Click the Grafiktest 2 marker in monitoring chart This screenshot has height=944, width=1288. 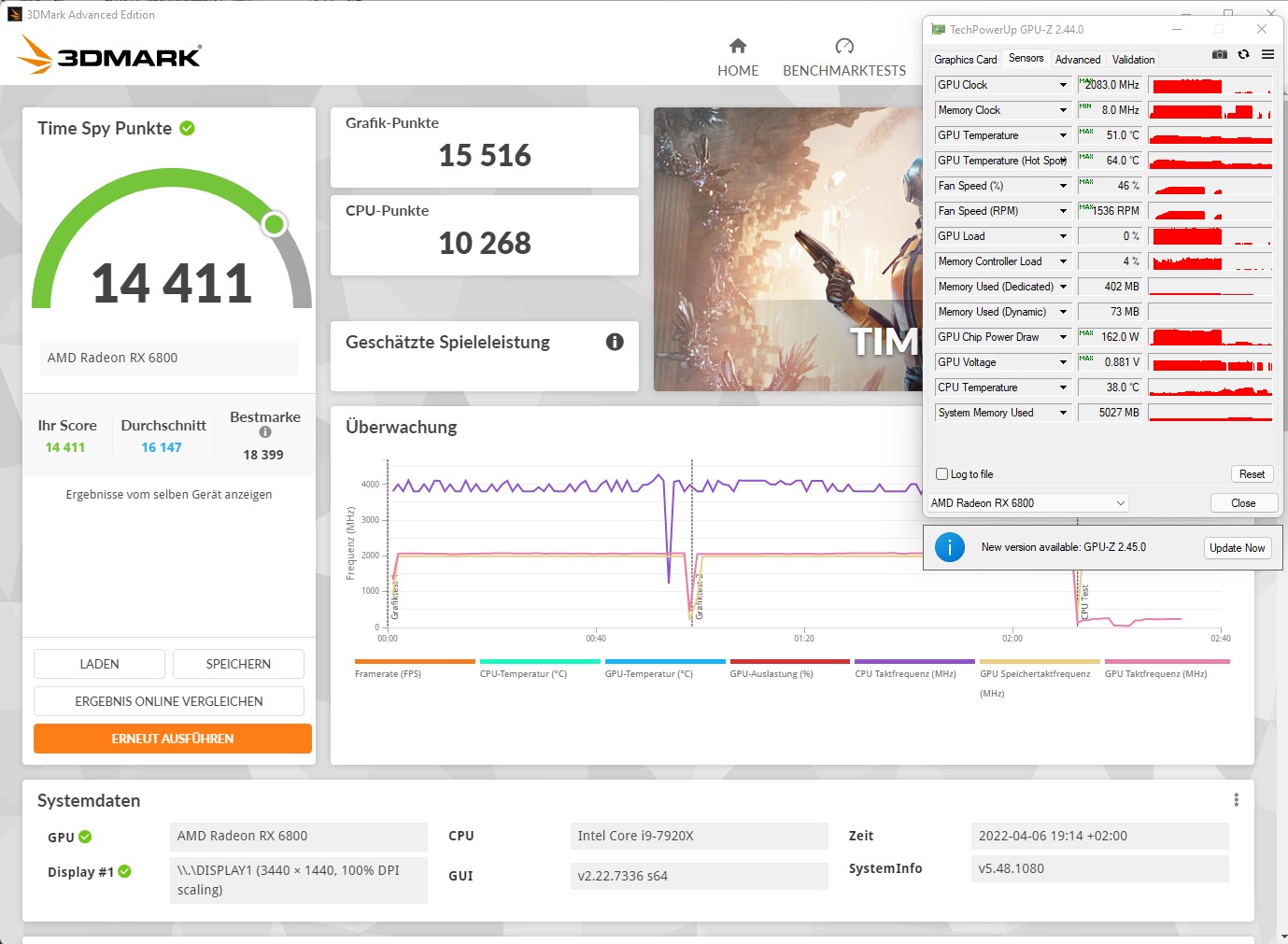(699, 597)
